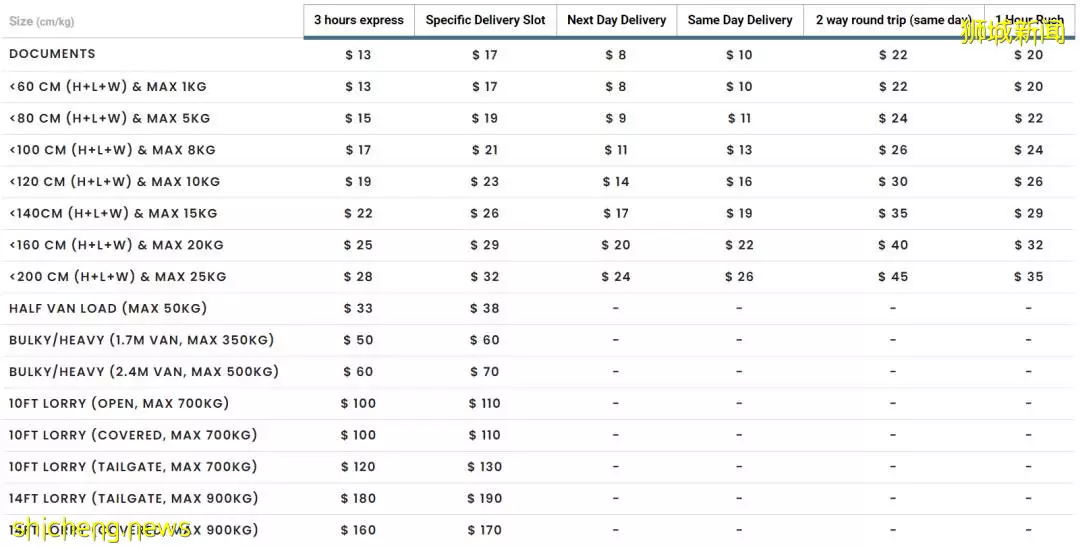Click $13 price for Documents 3 hours express
This screenshot has width=1080, height=548.
[x=358, y=55]
